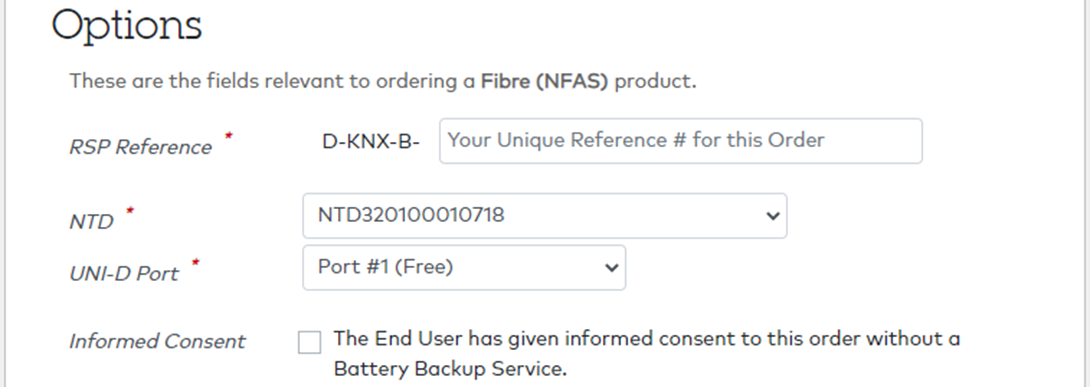Click the NTD field label

click(x=91, y=222)
